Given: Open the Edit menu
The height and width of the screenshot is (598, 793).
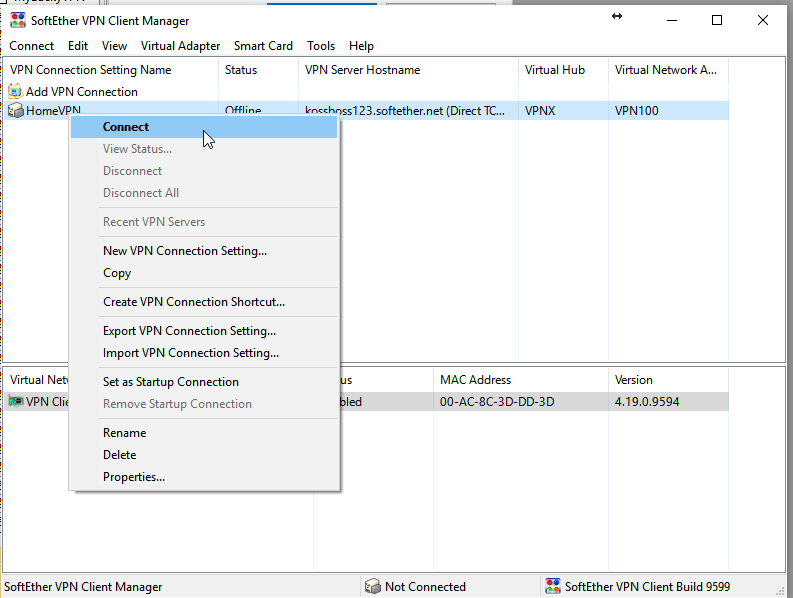Looking at the screenshot, I should pos(78,46).
